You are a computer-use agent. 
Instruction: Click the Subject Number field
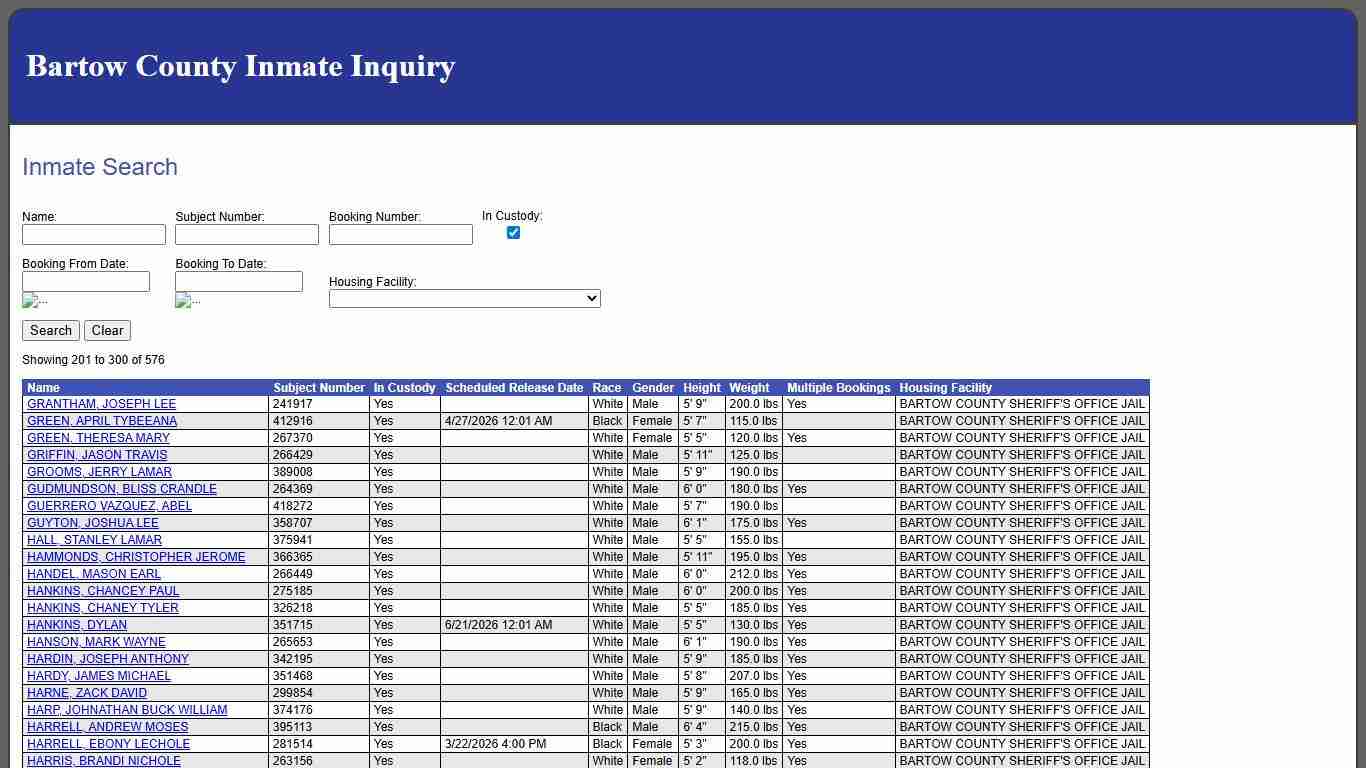coord(246,234)
